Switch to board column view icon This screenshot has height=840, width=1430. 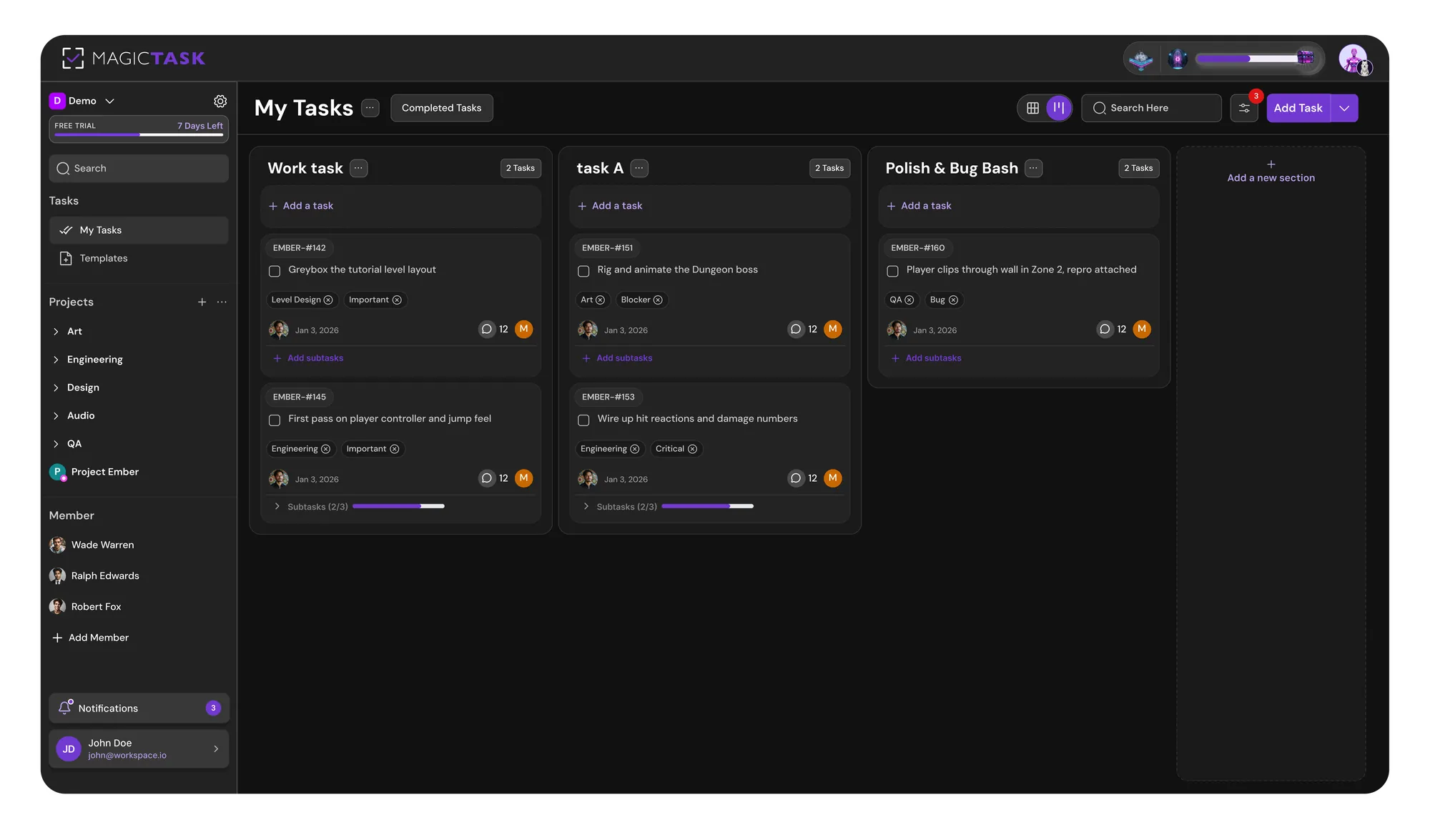(1059, 108)
